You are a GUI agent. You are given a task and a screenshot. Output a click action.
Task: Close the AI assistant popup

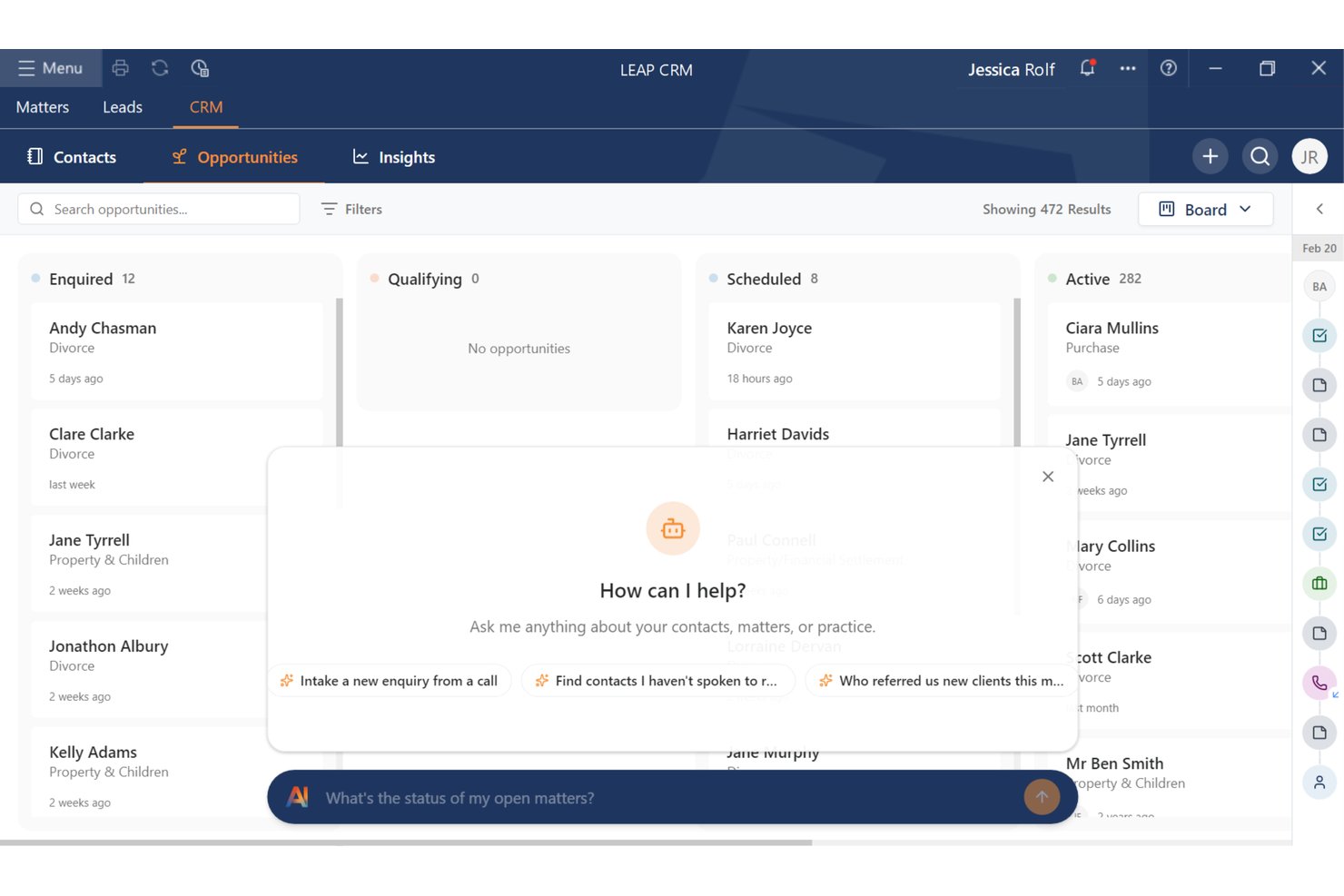click(x=1048, y=477)
